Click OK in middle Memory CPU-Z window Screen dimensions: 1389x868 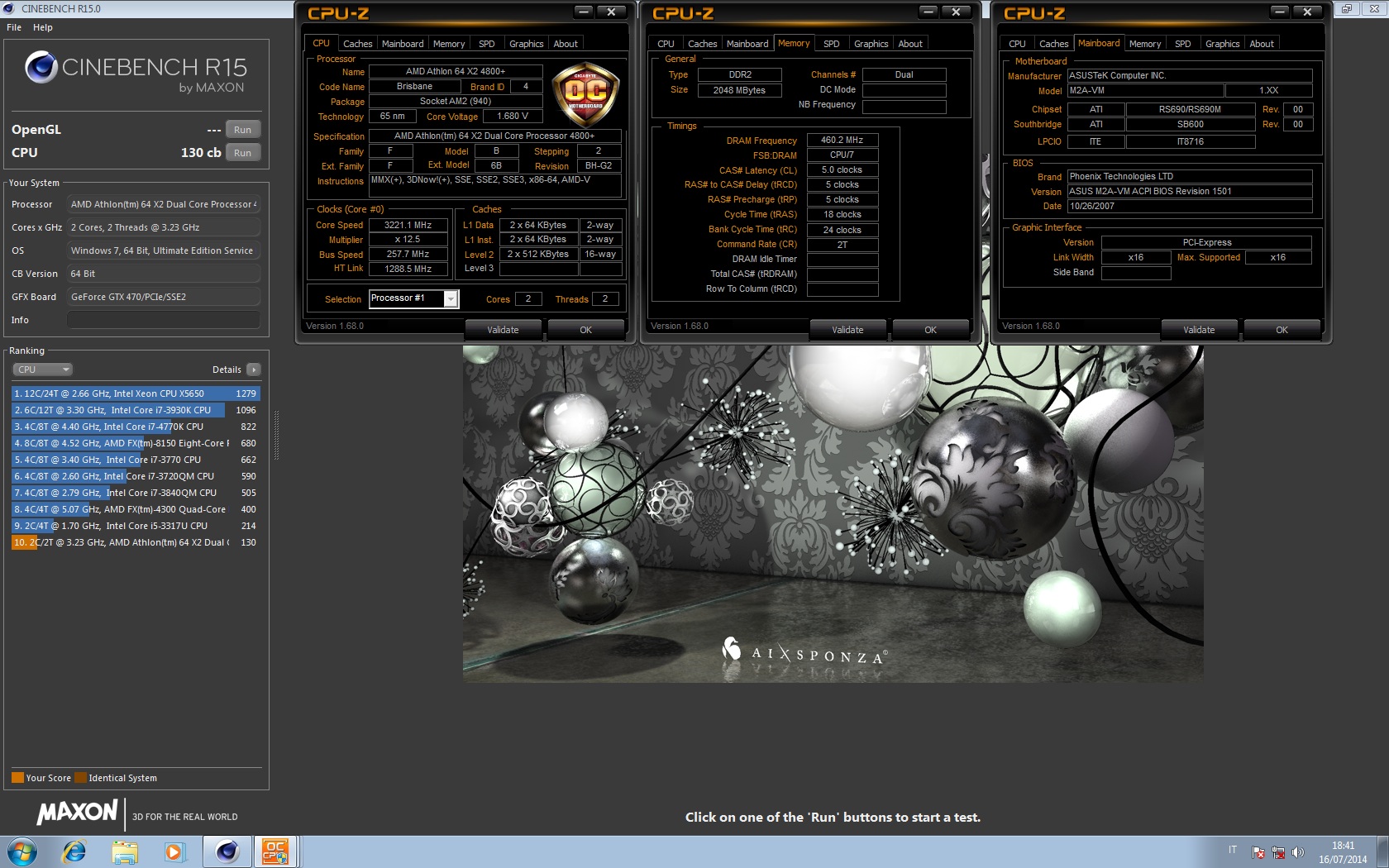pos(930,330)
